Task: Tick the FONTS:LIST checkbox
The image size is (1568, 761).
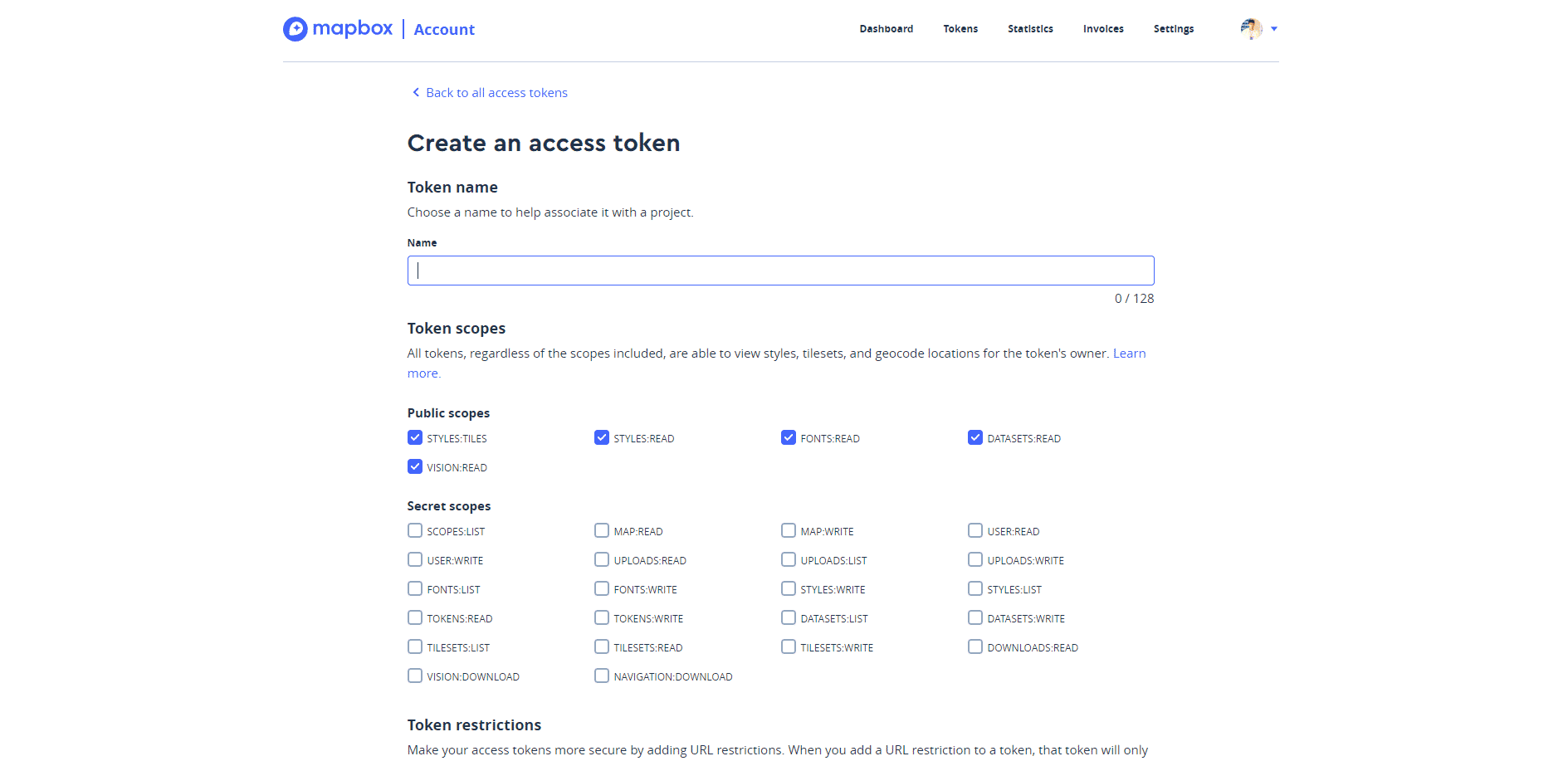Action: tap(415, 588)
